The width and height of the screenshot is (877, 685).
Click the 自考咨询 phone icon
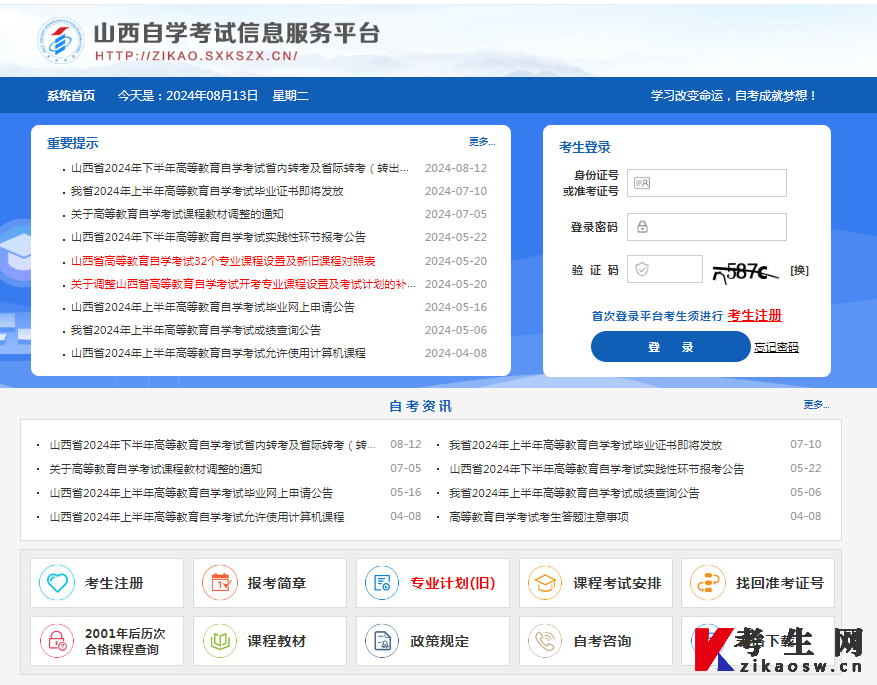[x=545, y=641]
